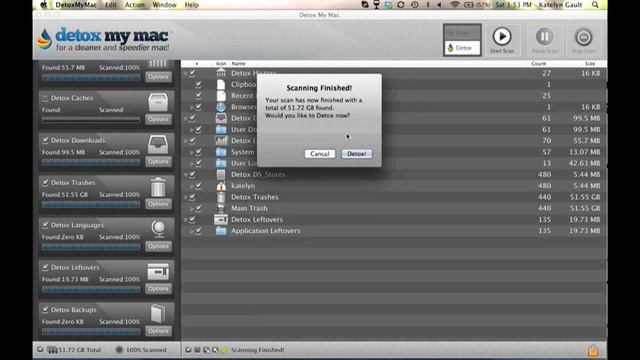
Task: Click Cancel in the Scanning Finished dialog
Action: point(320,154)
